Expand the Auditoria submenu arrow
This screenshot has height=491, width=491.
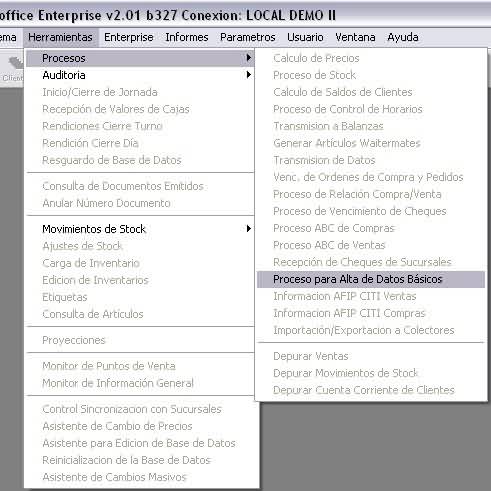[x=248, y=75]
